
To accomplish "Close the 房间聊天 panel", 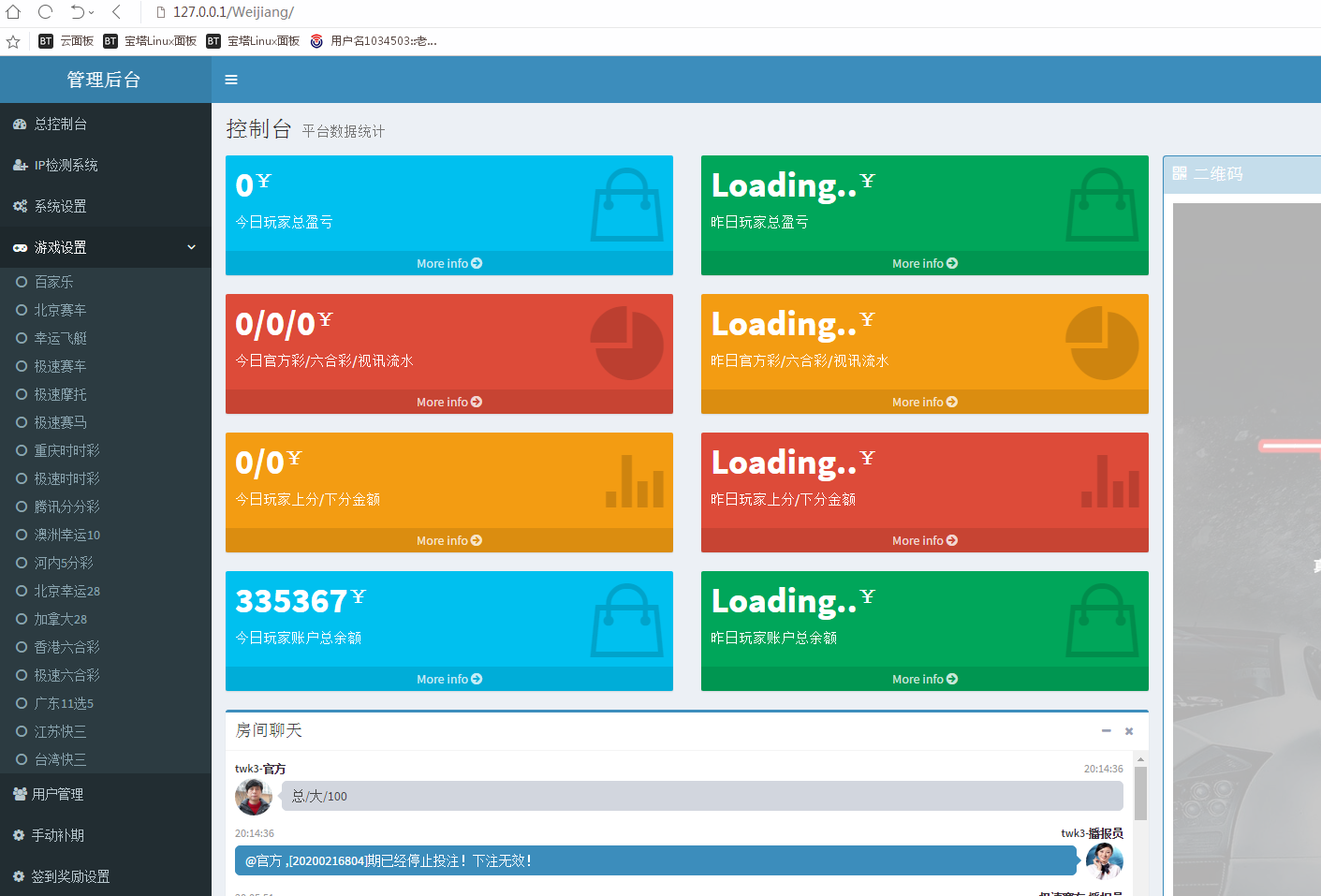I will coord(1129,730).
